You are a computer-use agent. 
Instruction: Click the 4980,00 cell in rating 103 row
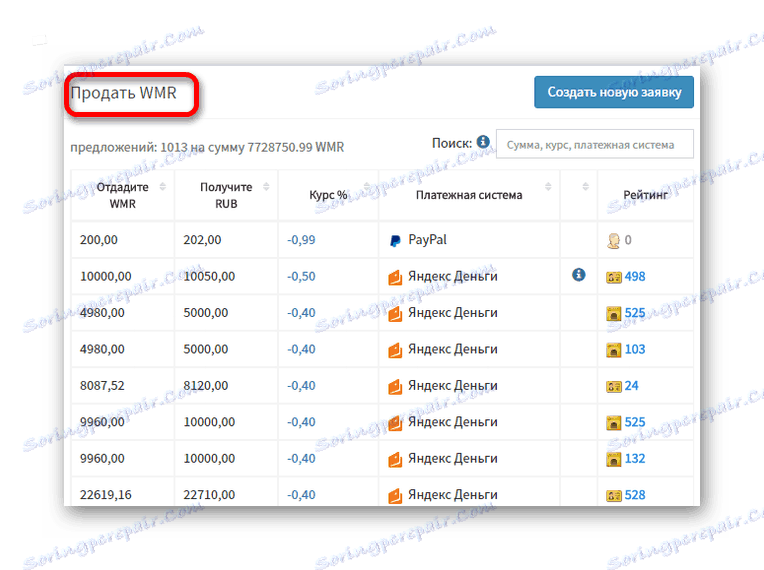click(123, 349)
